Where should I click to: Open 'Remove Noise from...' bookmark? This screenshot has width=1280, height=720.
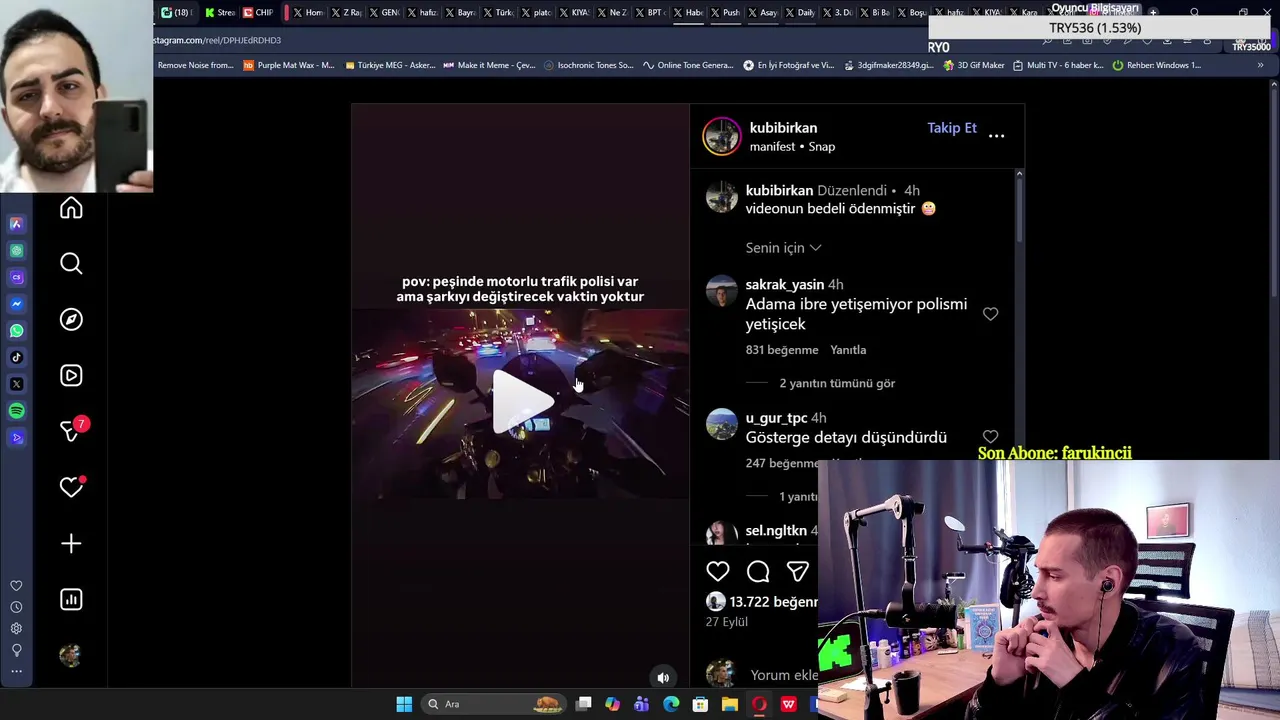click(x=195, y=65)
